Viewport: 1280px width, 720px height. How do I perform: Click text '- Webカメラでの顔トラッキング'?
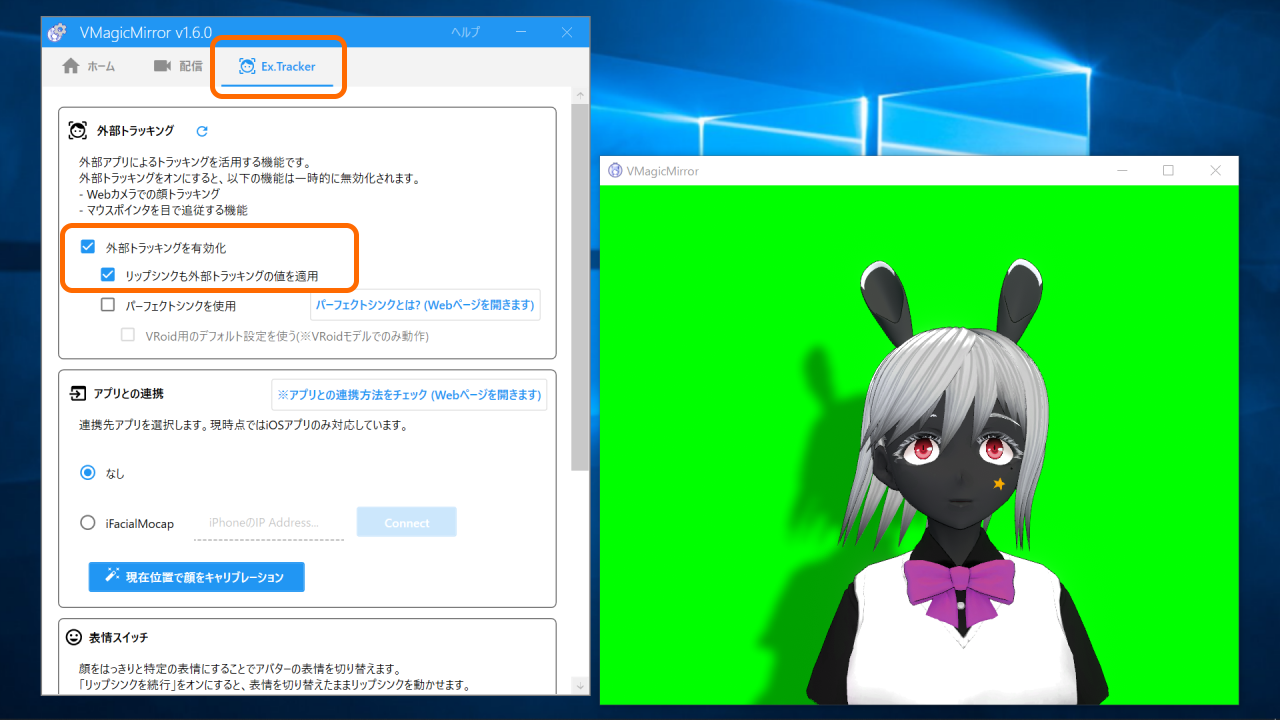(149, 194)
